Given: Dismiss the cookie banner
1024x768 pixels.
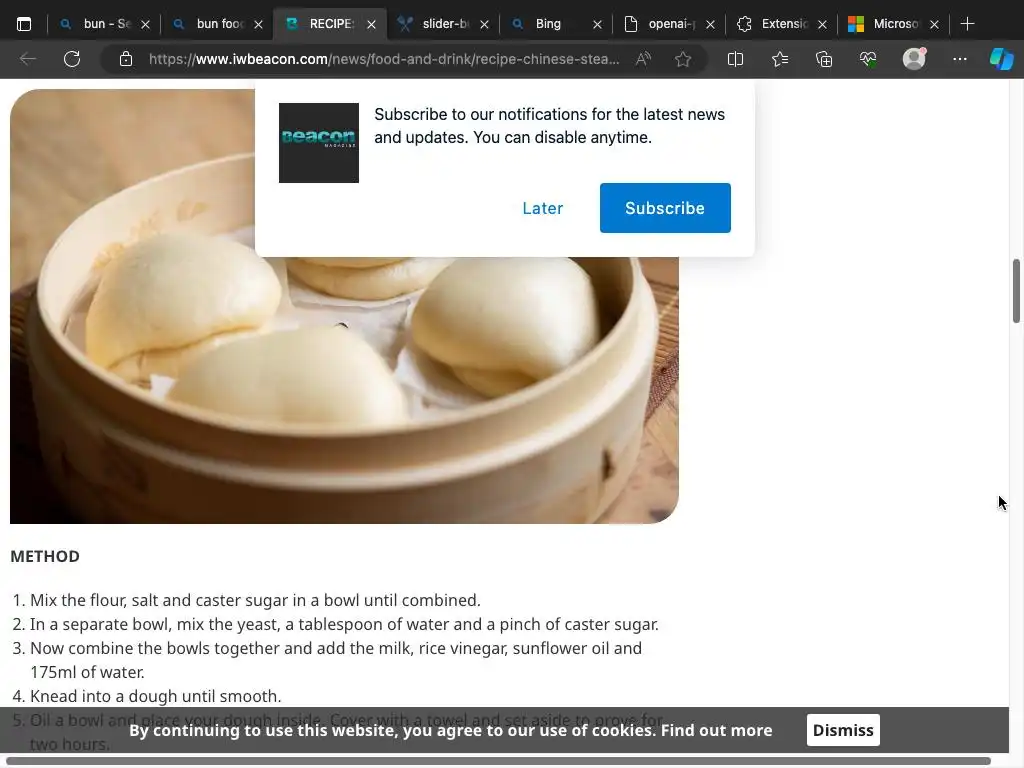Looking at the screenshot, I should click(843, 730).
